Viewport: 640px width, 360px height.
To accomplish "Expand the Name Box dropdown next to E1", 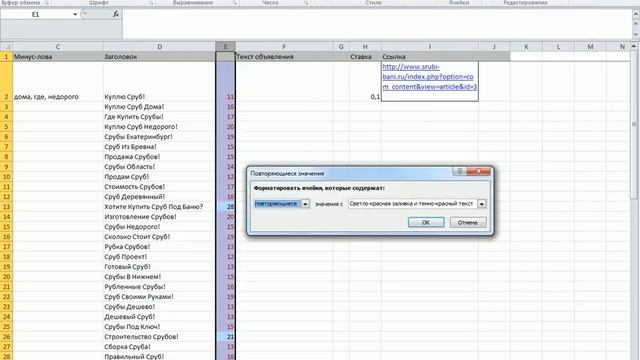I will point(75,14).
